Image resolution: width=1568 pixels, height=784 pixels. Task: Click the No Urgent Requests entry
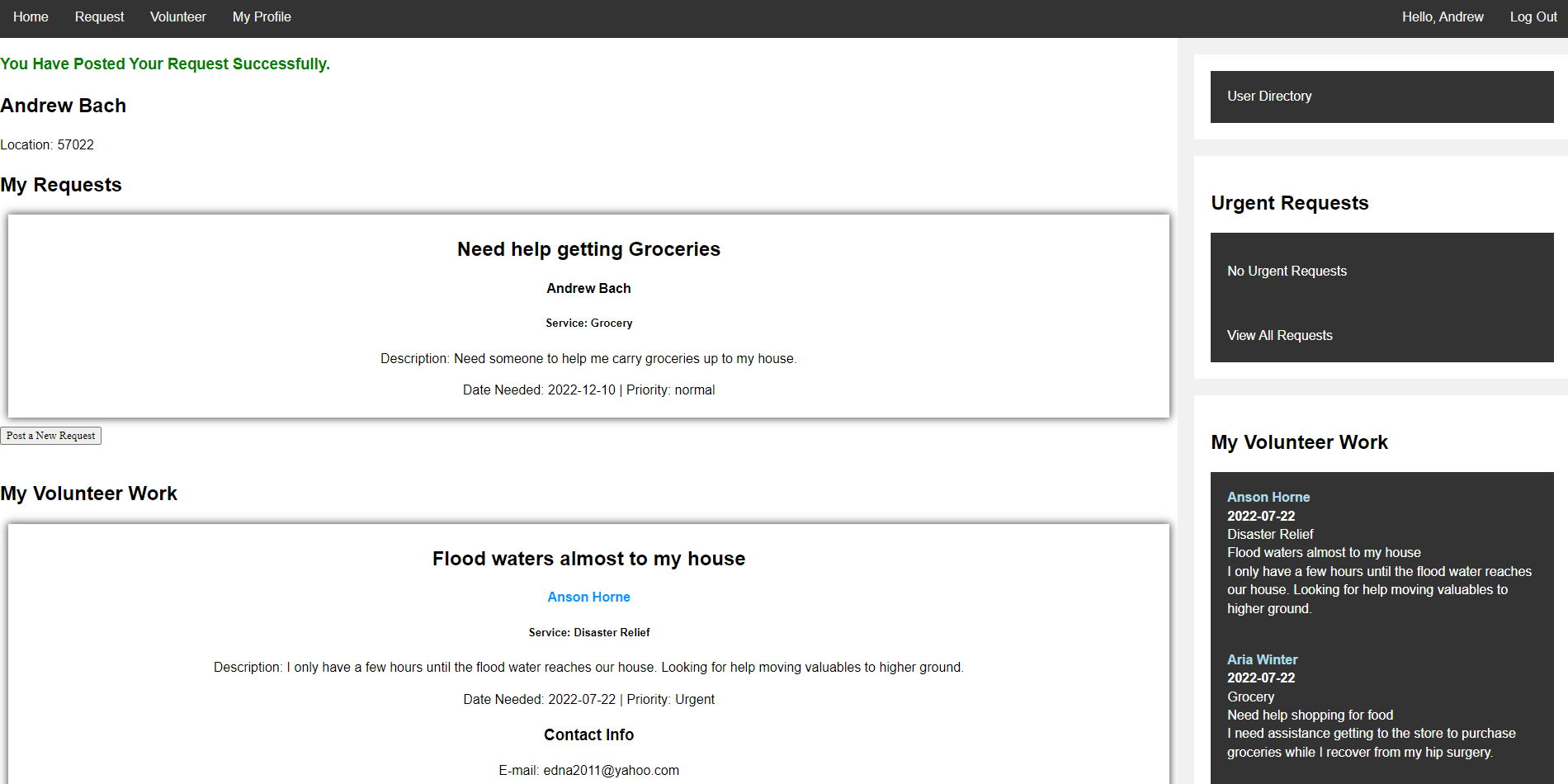click(1287, 271)
